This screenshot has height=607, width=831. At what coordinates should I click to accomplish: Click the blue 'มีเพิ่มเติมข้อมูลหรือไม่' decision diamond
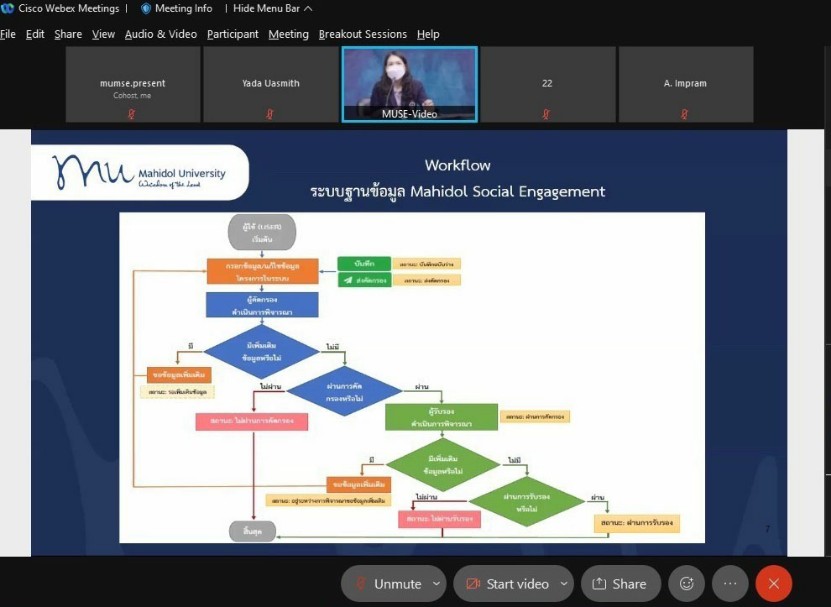coord(261,351)
